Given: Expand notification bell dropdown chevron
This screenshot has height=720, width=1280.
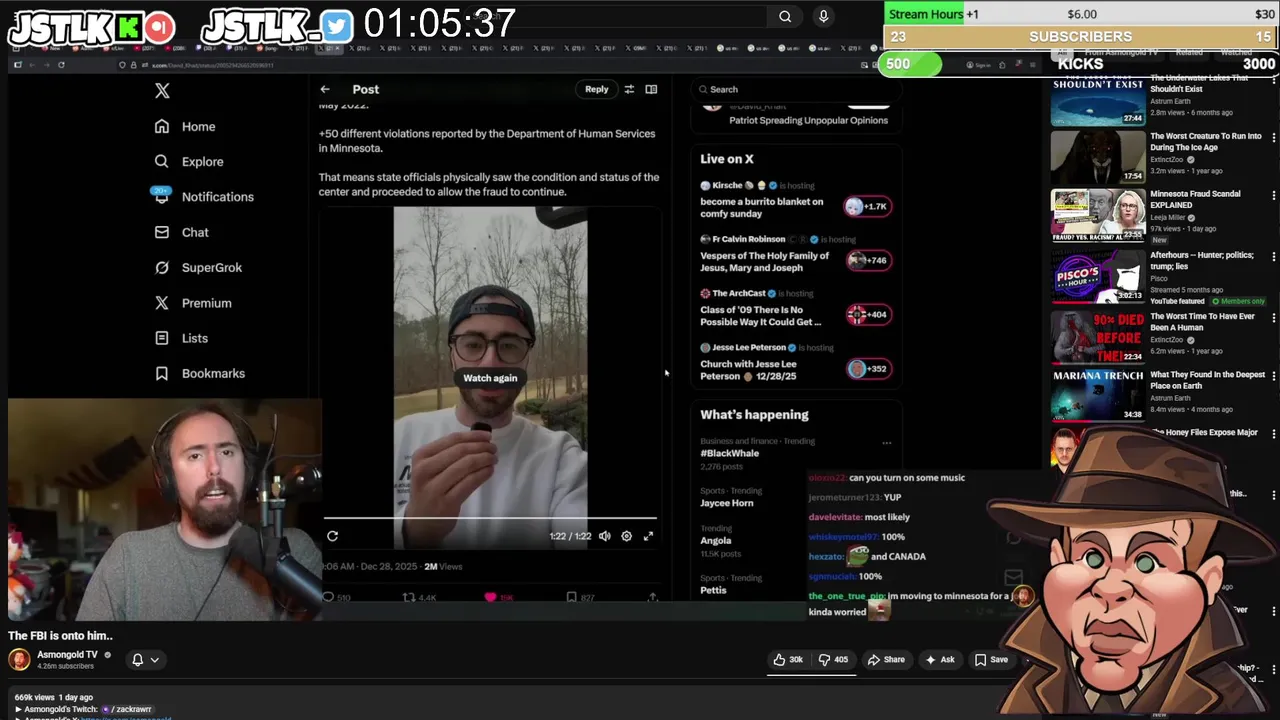Looking at the screenshot, I should [155, 660].
